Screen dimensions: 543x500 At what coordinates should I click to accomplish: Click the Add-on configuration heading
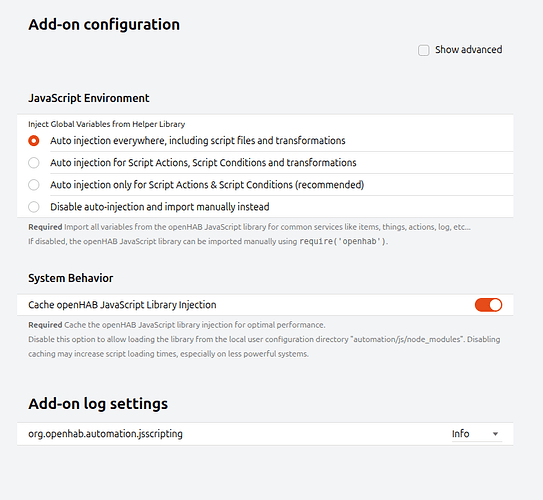pyautogui.click(x=104, y=25)
